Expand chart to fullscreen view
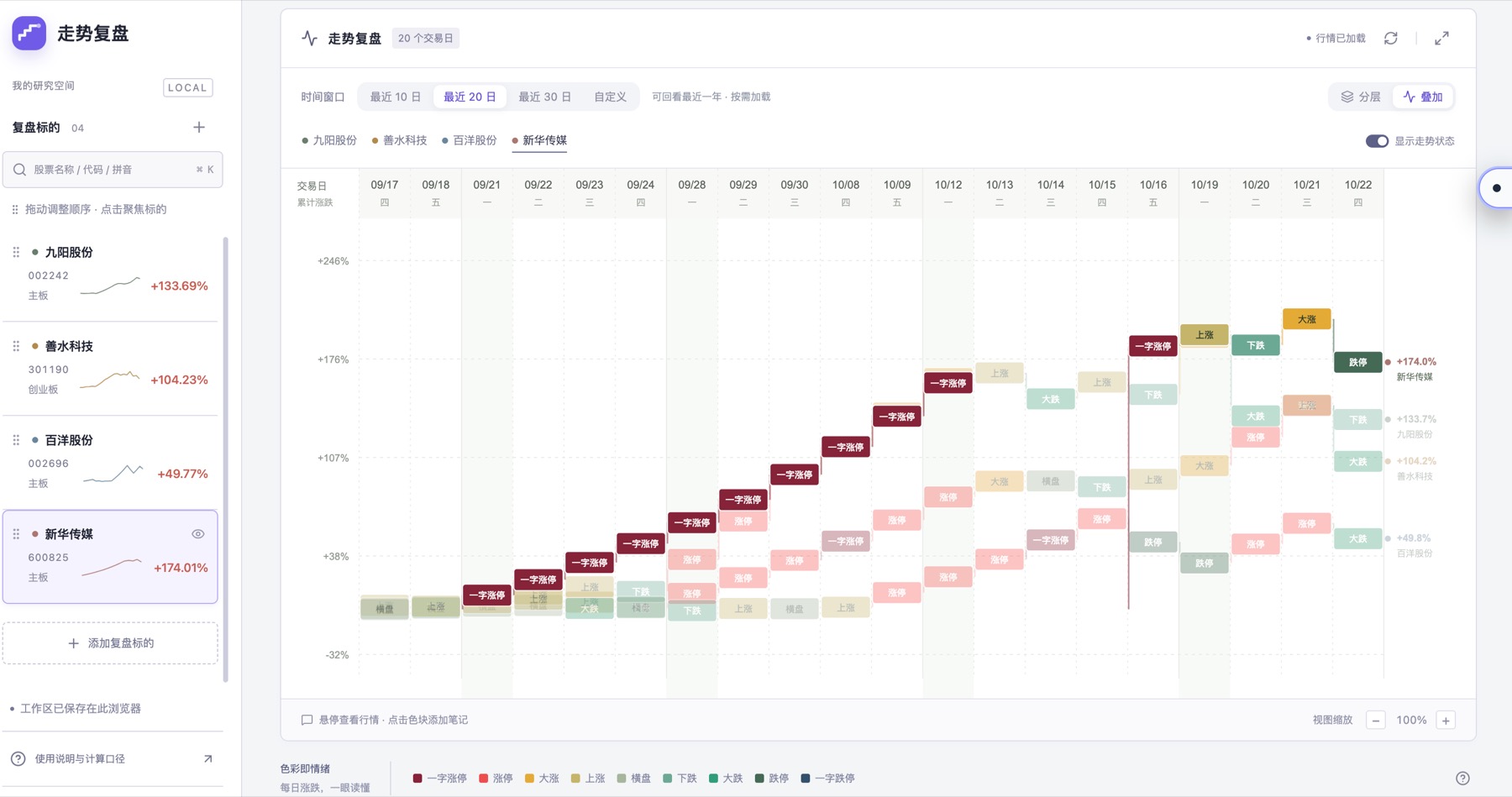1512x797 pixels. point(1441,39)
